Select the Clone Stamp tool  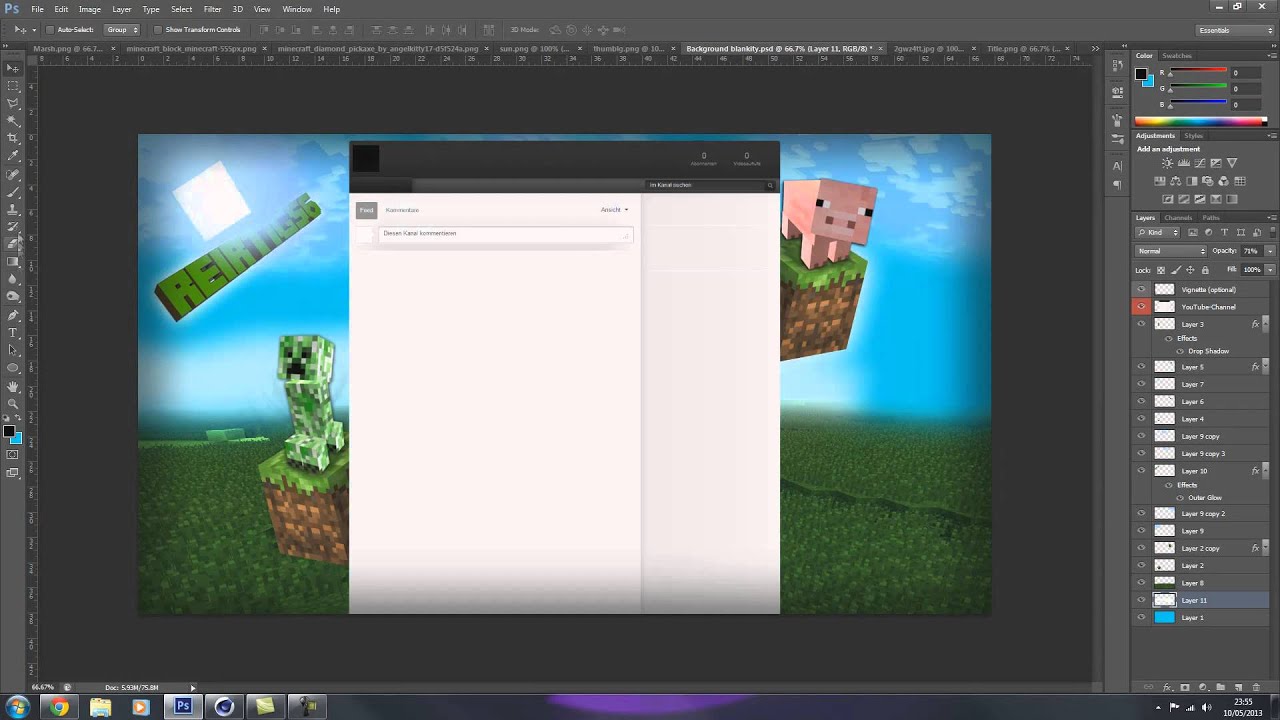[x=13, y=209]
